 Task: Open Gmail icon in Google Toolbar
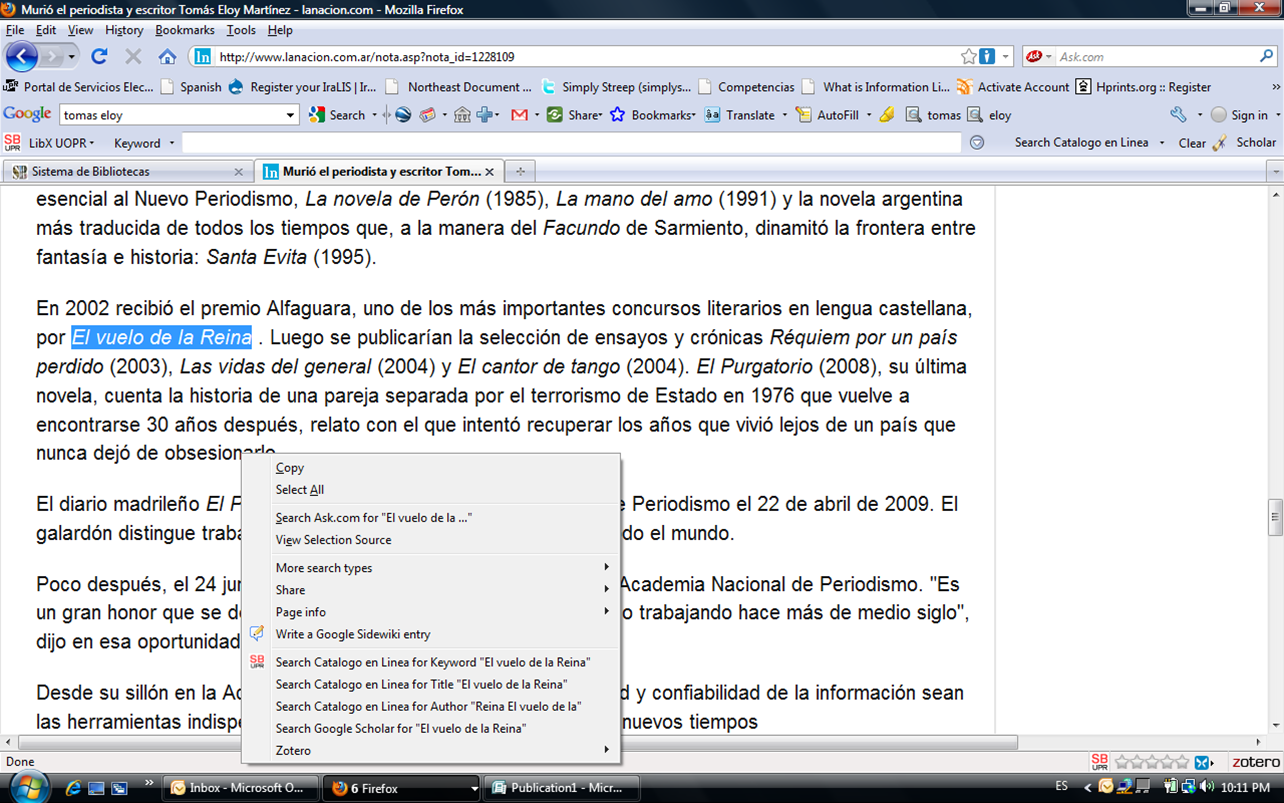(519, 115)
